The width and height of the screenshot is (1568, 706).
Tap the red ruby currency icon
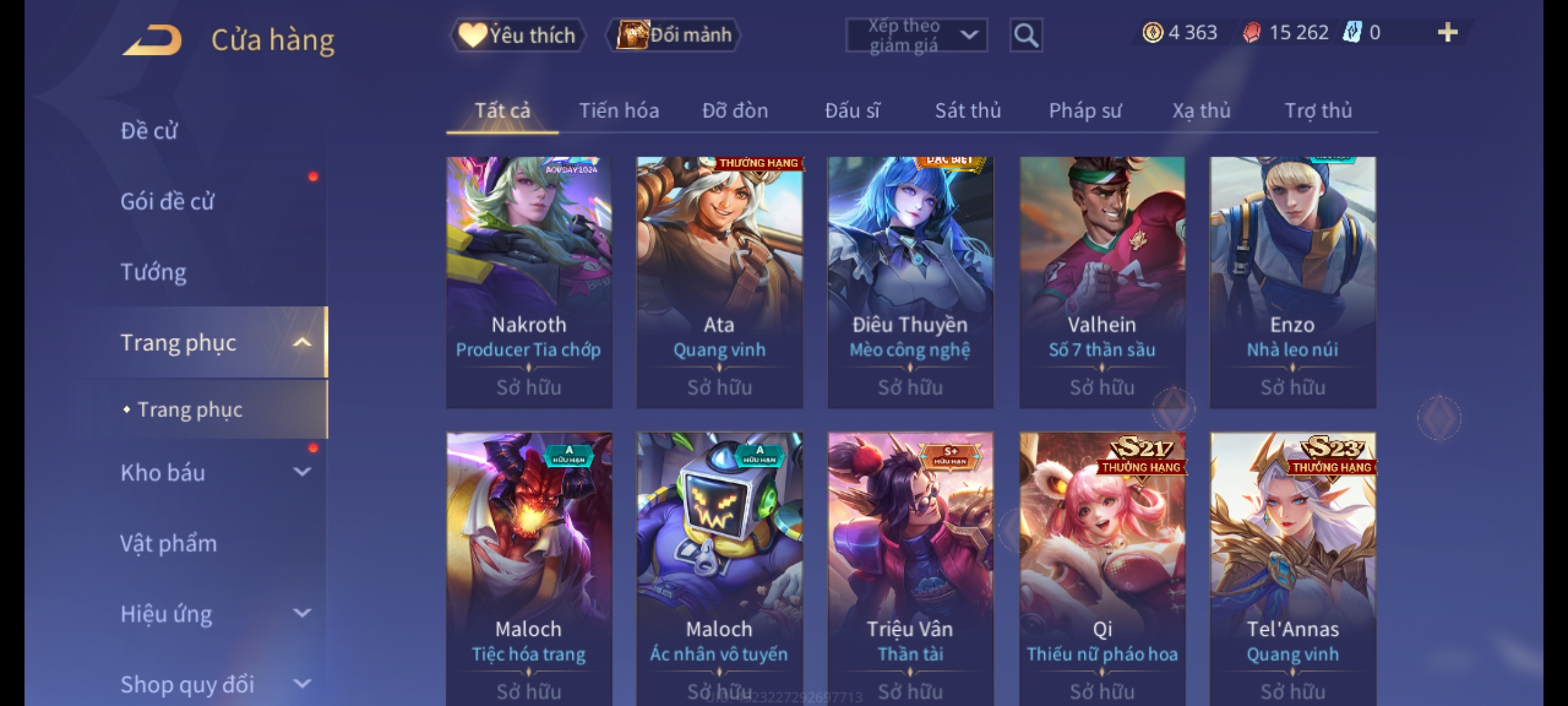point(1252,33)
